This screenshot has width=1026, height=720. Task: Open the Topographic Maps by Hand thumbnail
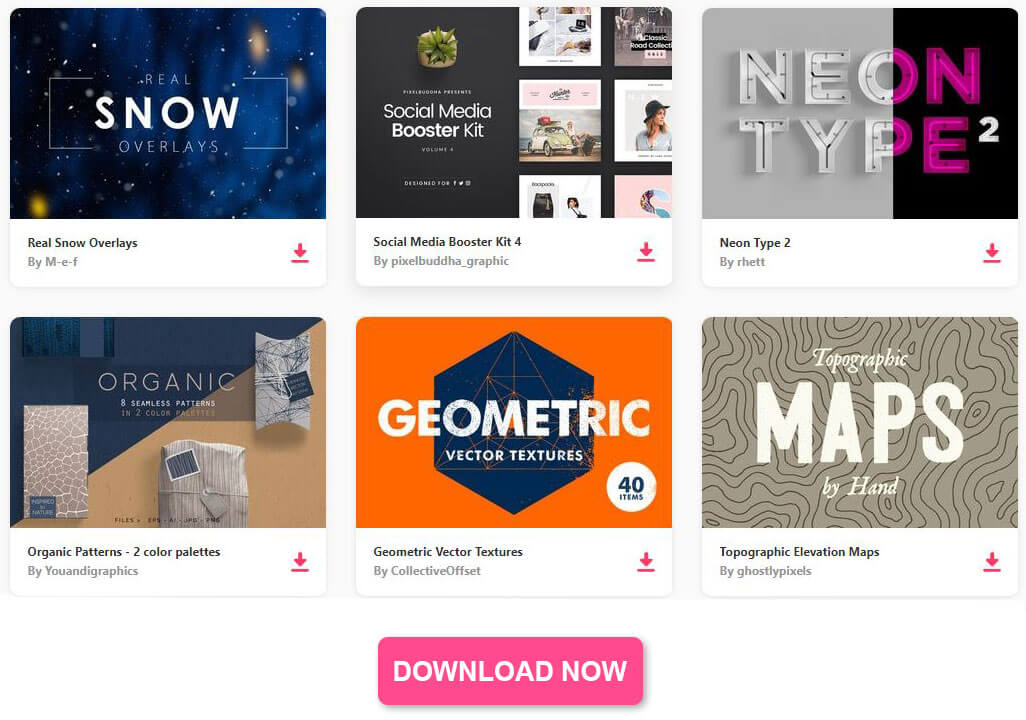pyautogui.click(x=860, y=422)
